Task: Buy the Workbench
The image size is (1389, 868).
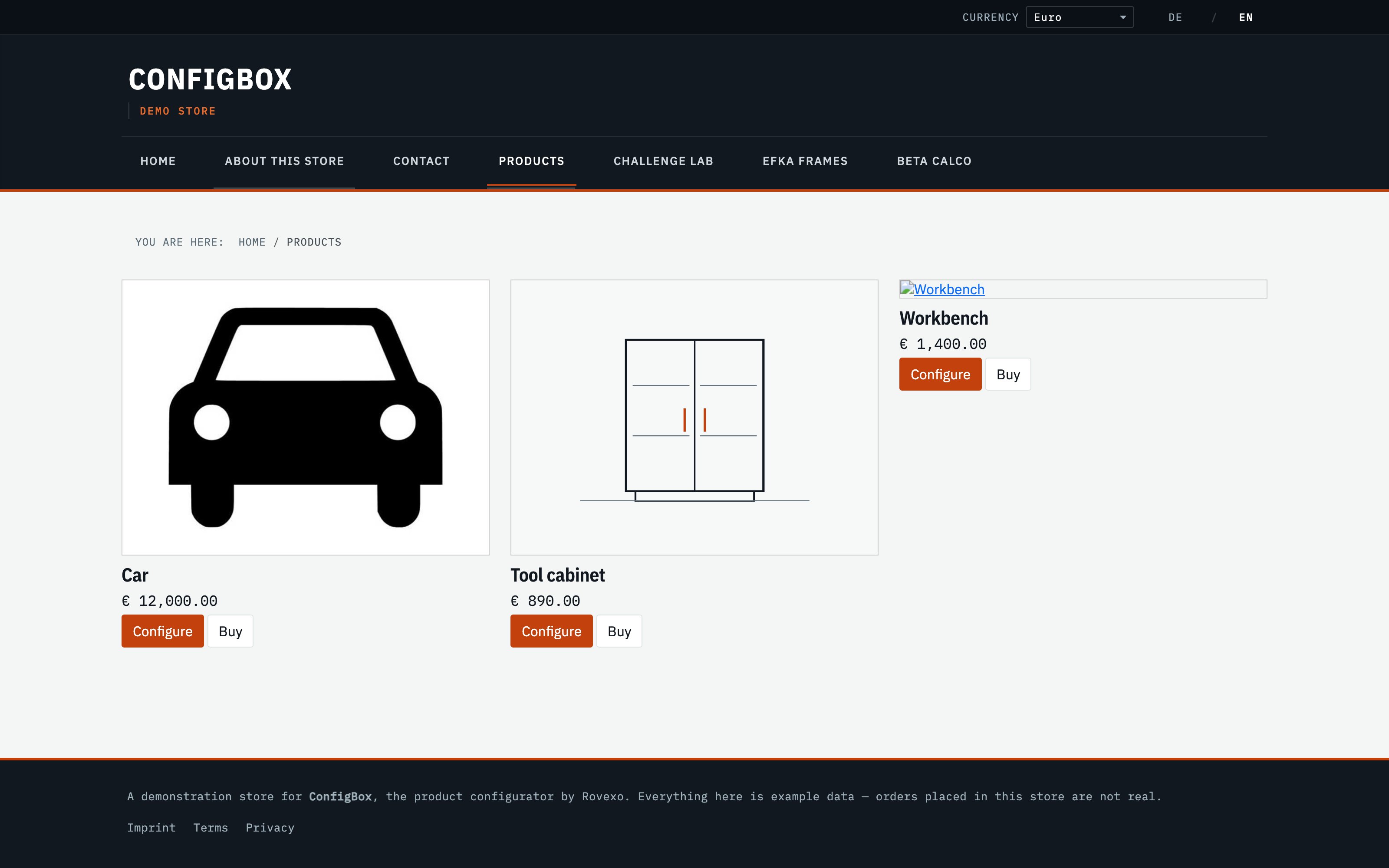Action: 1008,374
